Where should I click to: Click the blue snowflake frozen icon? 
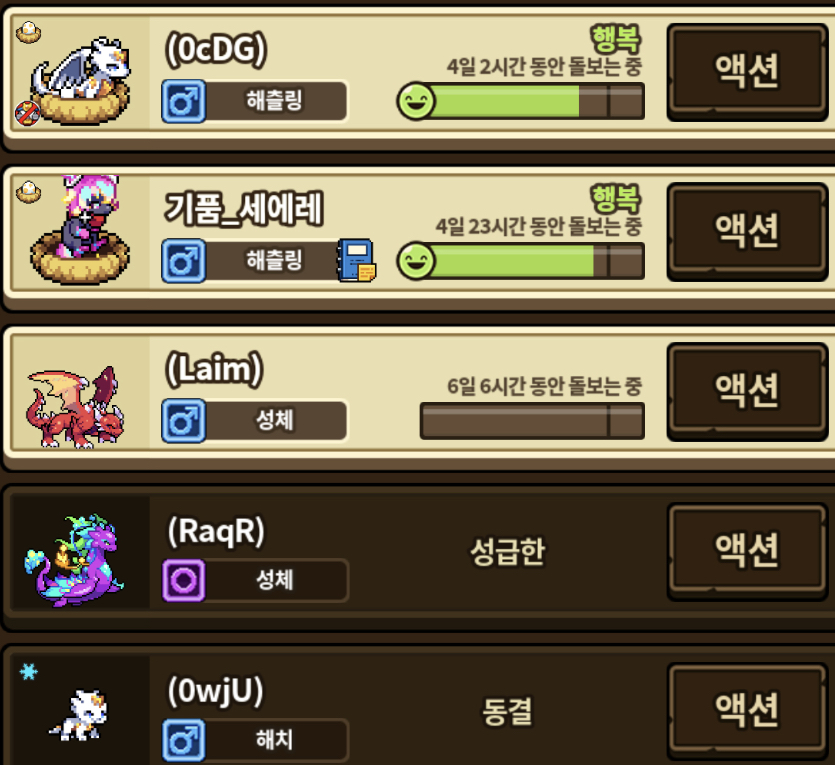tap(29, 672)
